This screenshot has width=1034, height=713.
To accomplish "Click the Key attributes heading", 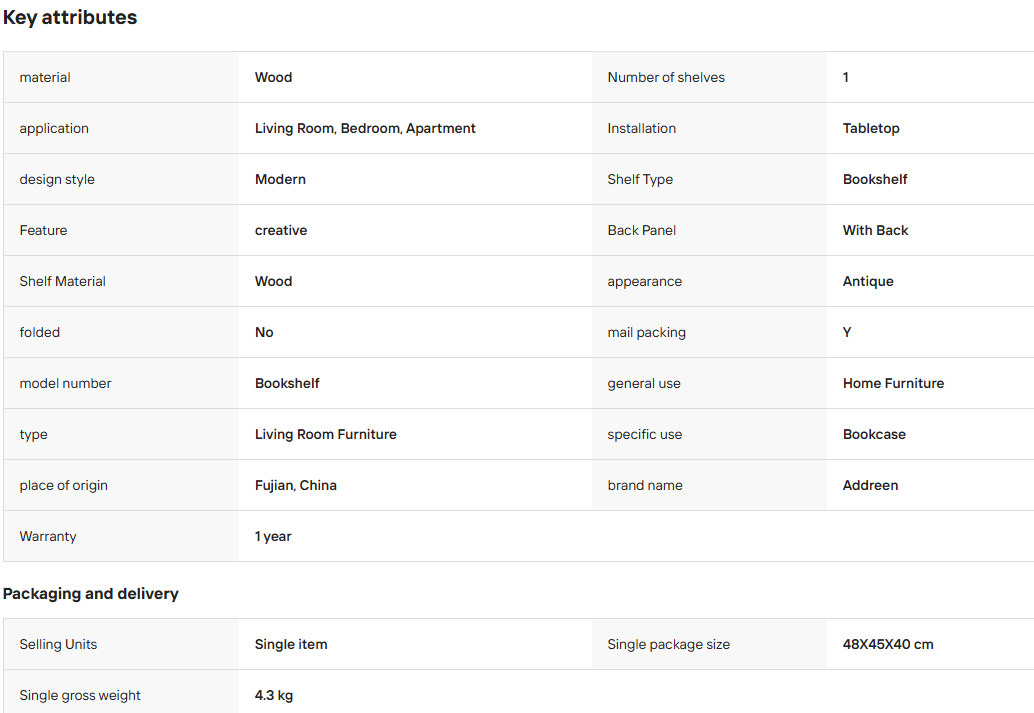I will point(70,18).
